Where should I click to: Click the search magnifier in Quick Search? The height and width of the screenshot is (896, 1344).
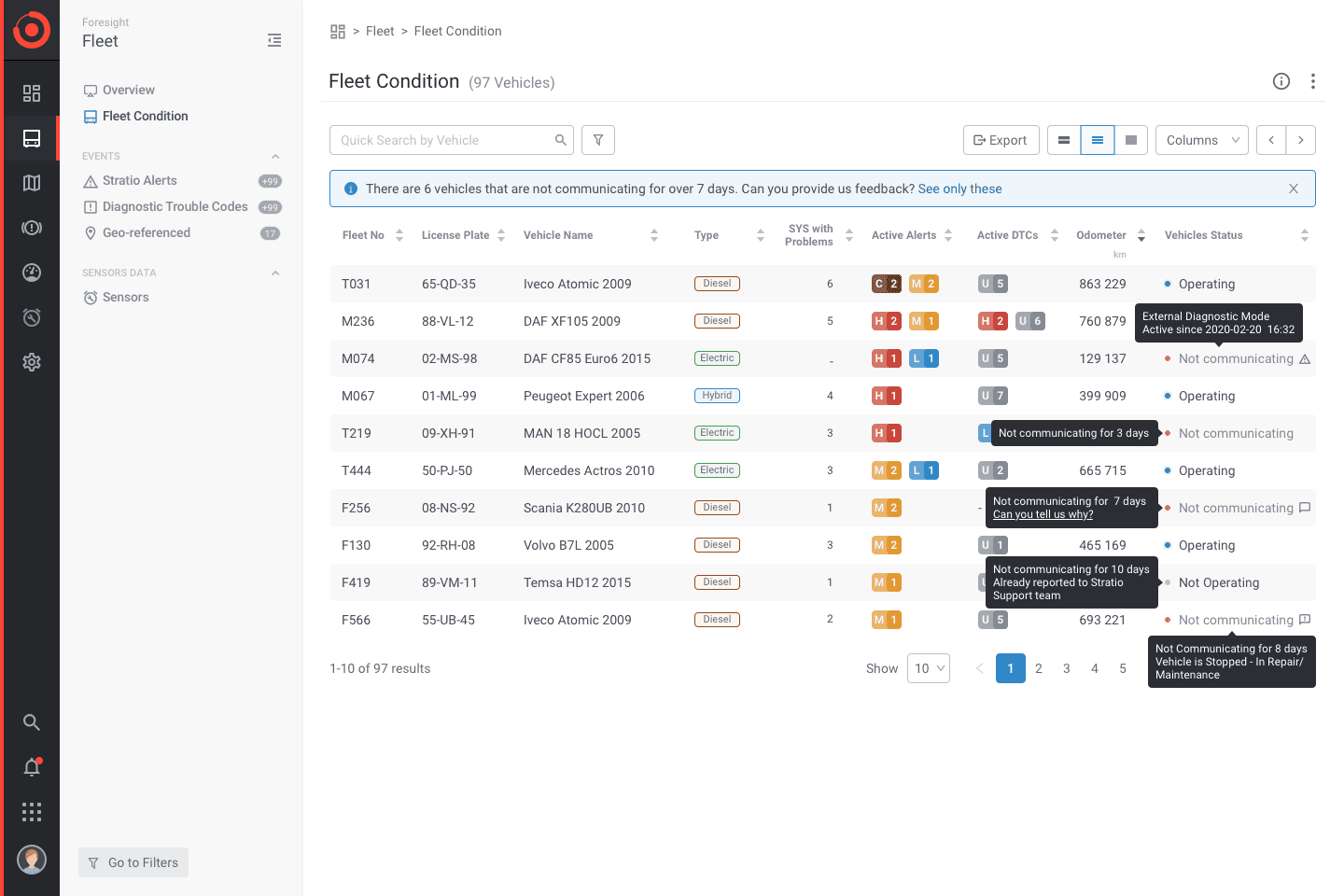[x=561, y=140]
